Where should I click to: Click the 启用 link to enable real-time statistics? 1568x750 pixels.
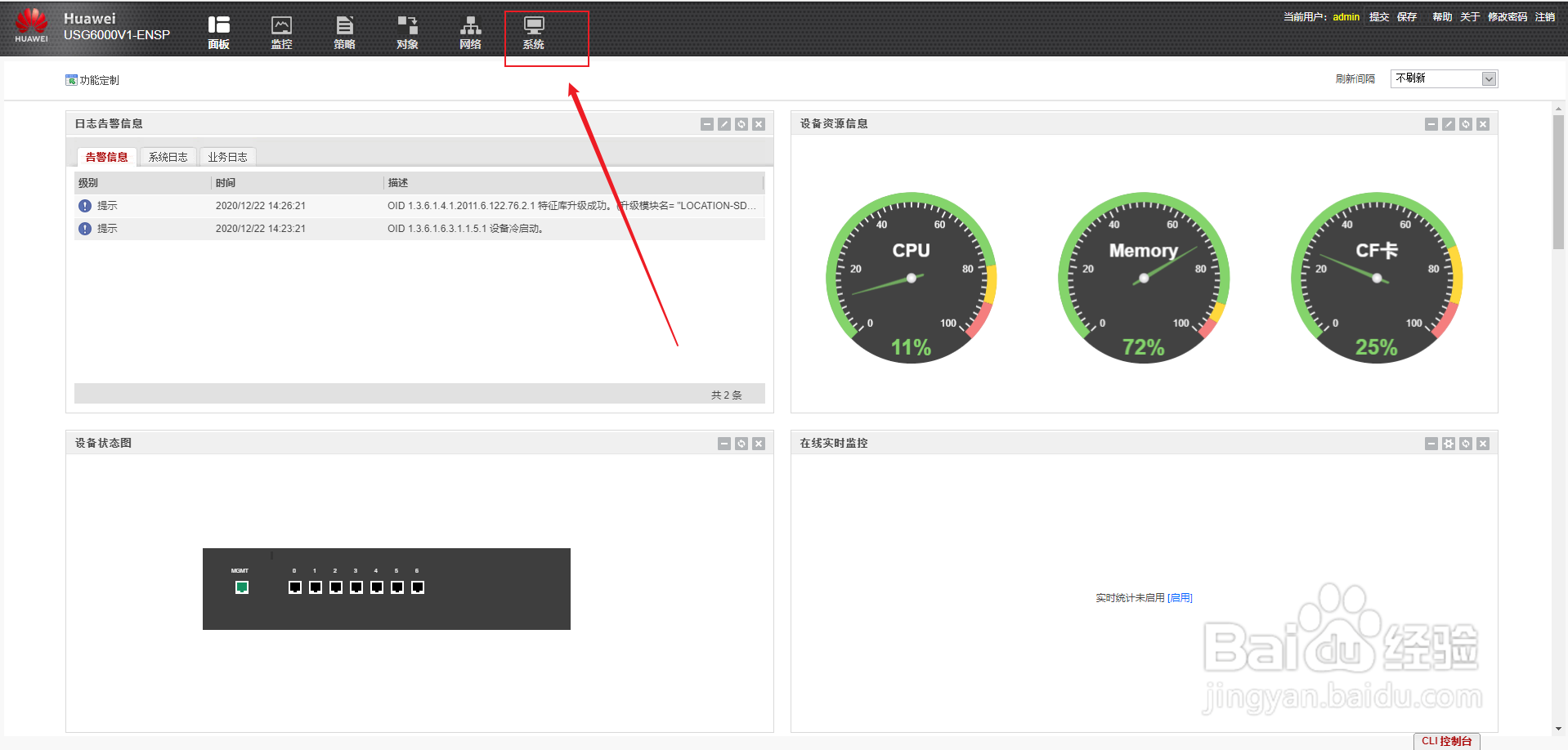pos(1180,597)
